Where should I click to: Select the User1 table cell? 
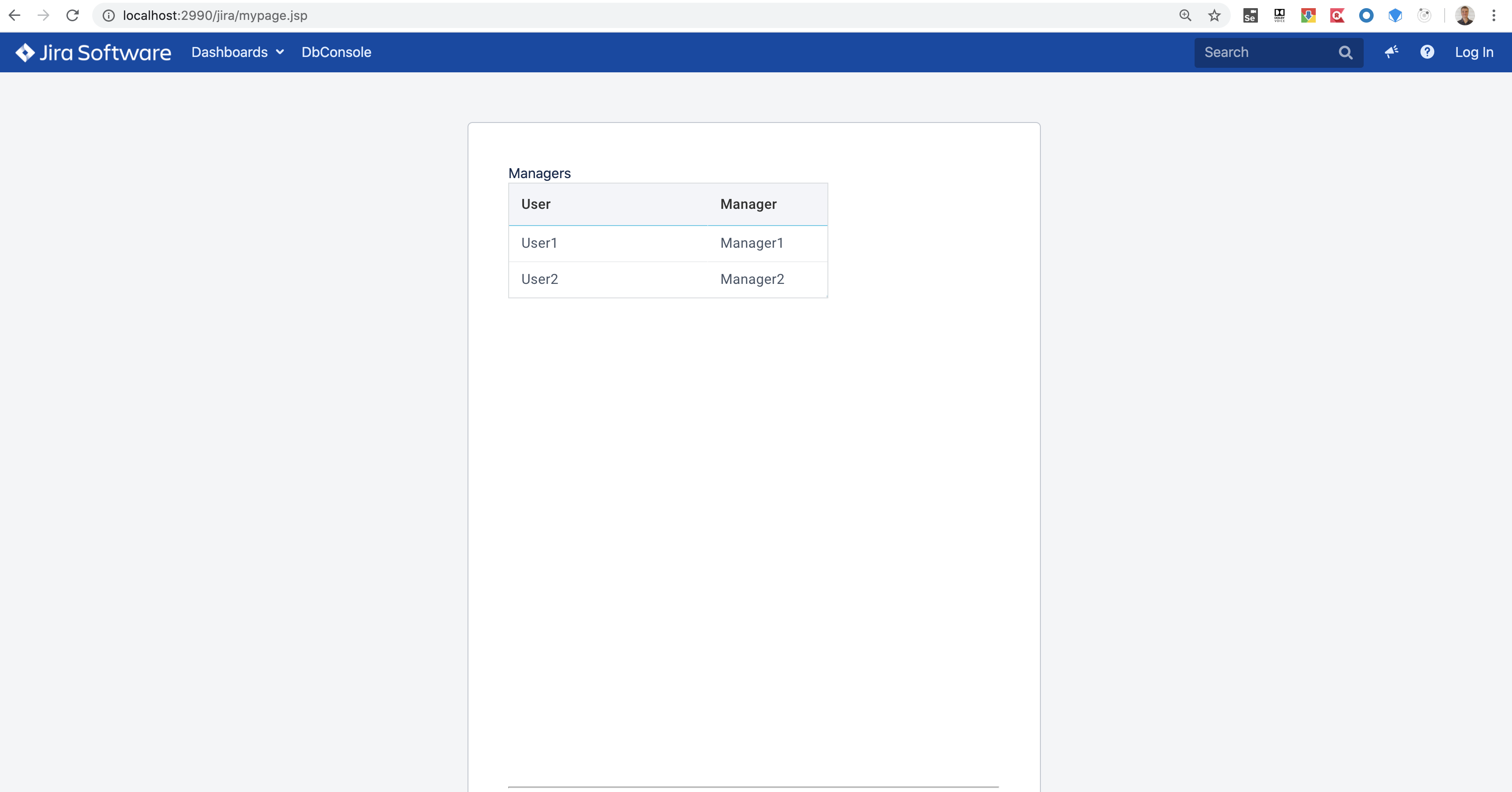pyautogui.click(x=608, y=244)
